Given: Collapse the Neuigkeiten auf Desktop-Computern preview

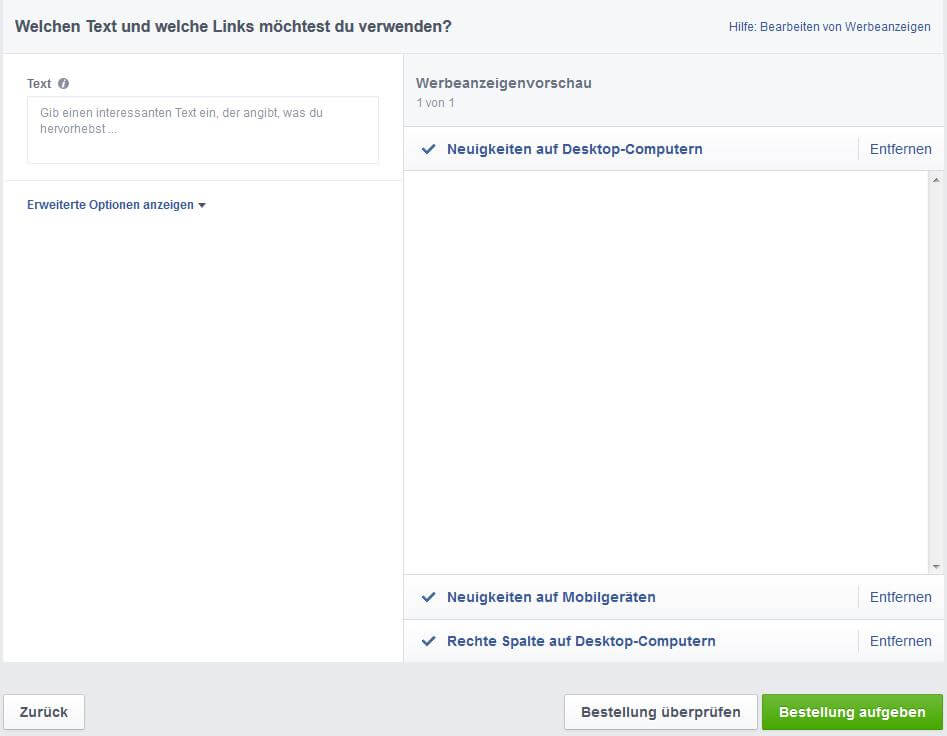Looking at the screenshot, I should [574, 149].
